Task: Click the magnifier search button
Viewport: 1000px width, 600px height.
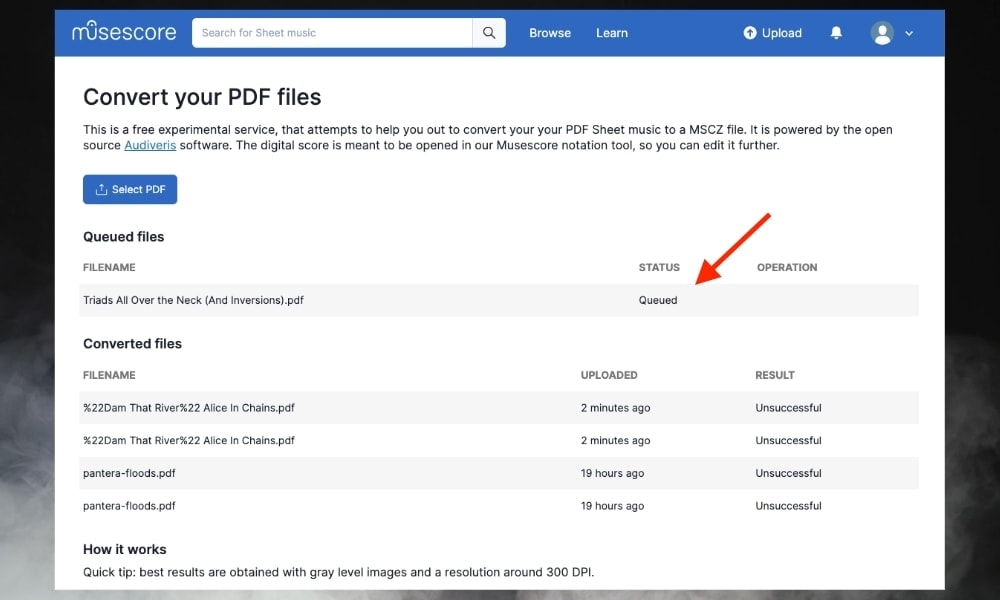Action: point(489,33)
